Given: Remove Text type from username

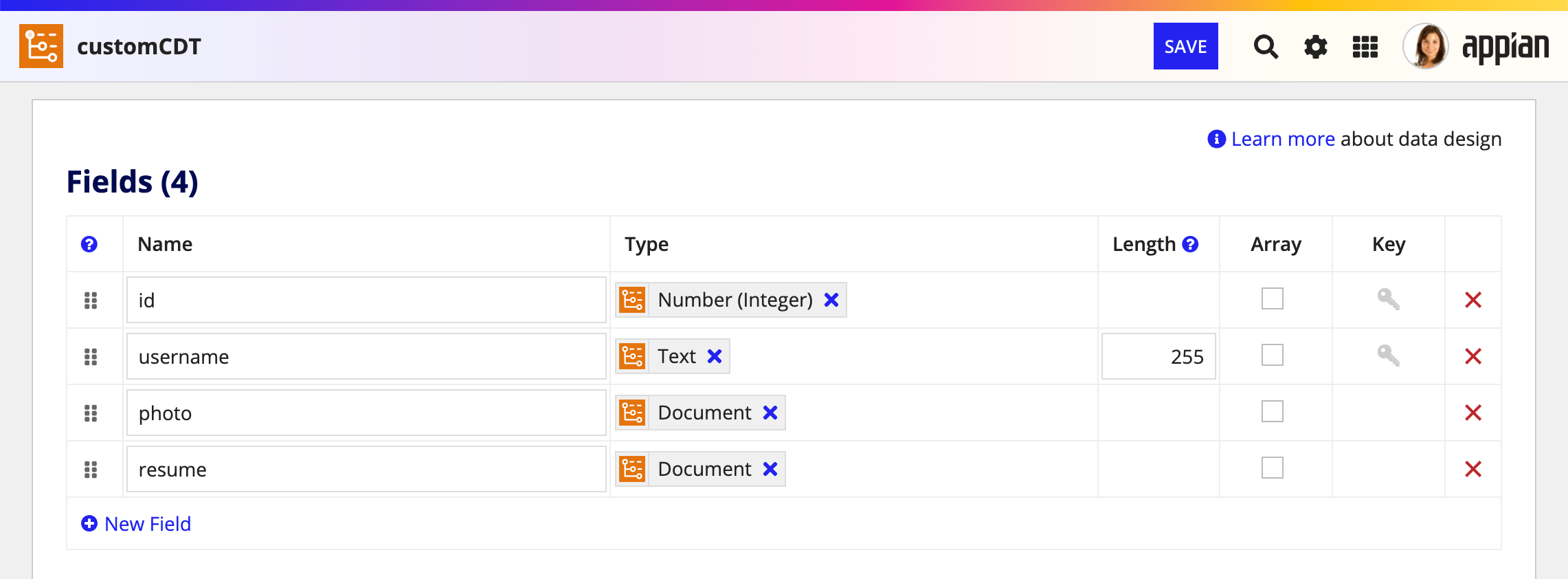Looking at the screenshot, I should 715,356.
